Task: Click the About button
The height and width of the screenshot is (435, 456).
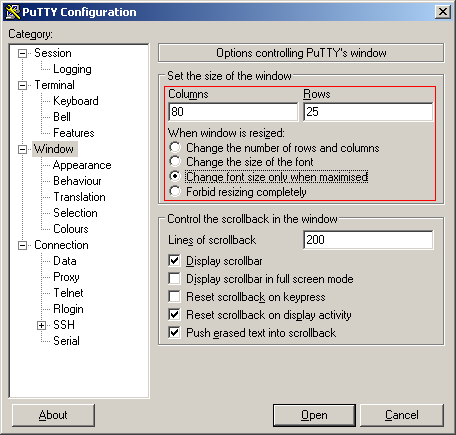Action: coord(53,415)
